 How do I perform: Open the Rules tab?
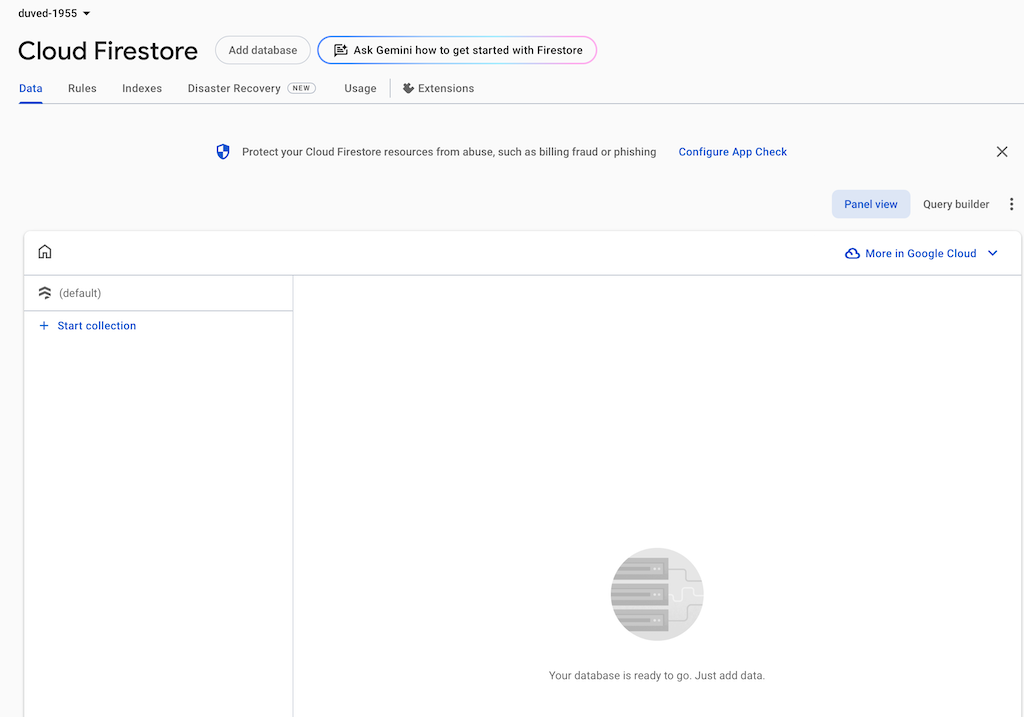point(82,88)
